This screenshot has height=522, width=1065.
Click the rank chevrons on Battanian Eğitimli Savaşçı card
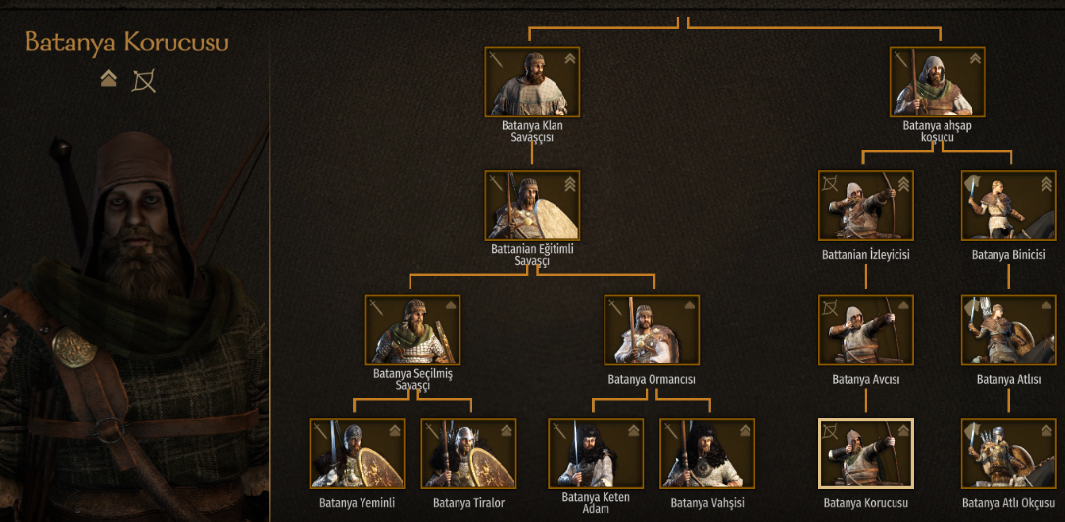point(569,183)
